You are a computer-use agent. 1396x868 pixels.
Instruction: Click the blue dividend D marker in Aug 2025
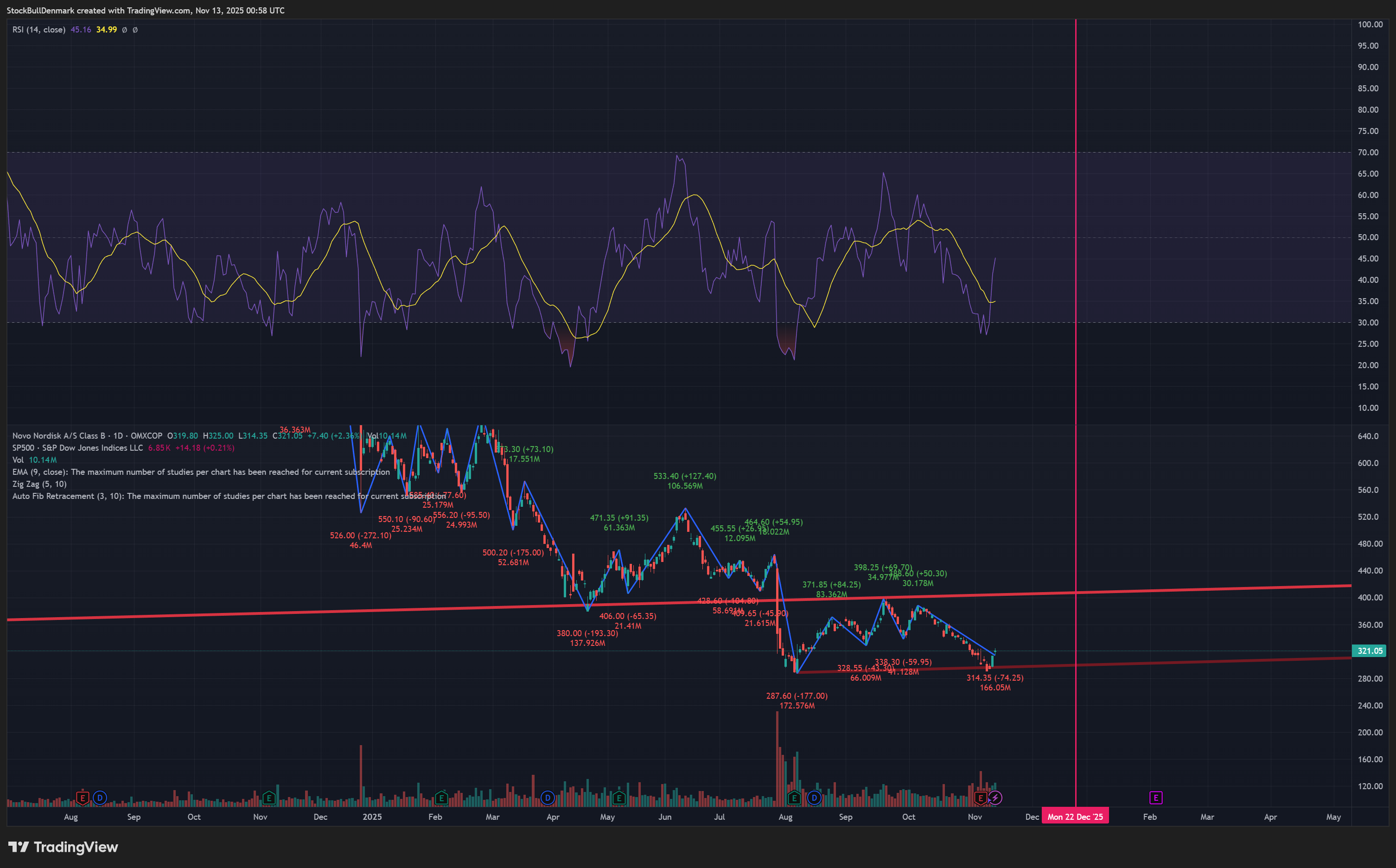814,798
